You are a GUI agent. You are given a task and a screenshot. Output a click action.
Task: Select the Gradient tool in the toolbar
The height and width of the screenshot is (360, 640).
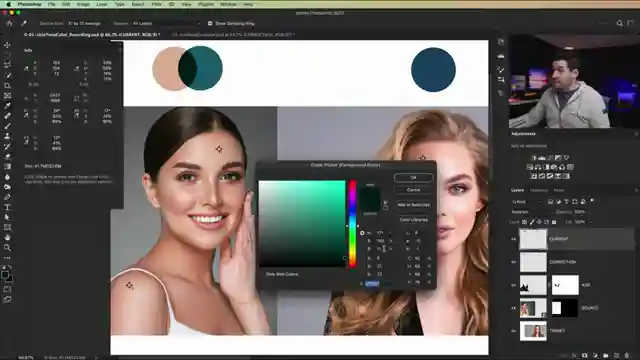click(7, 167)
